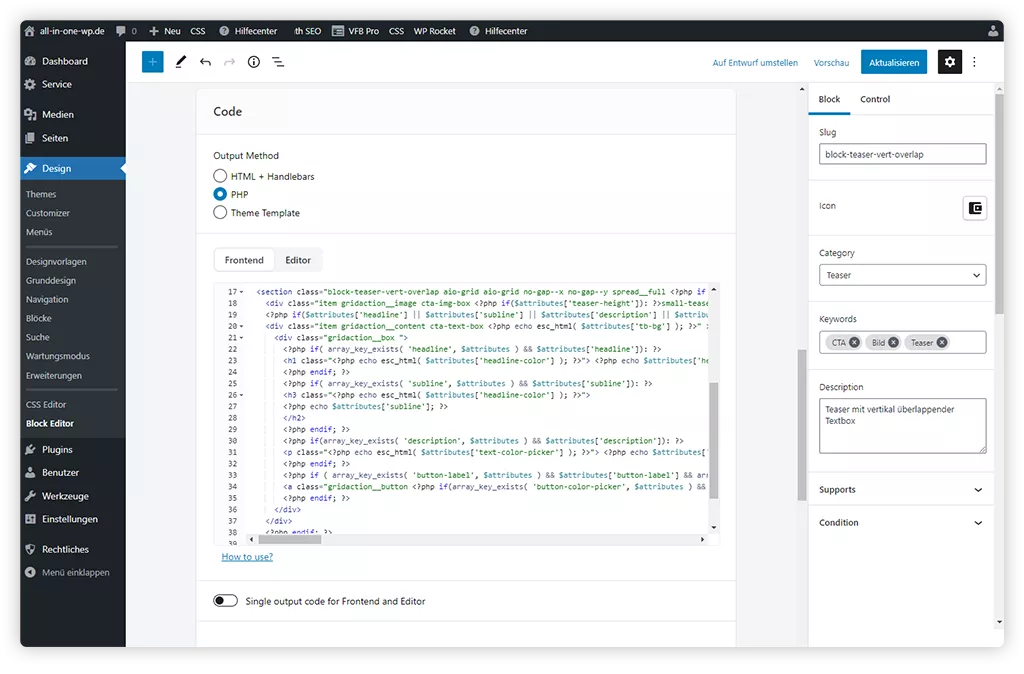
Task: Expand the Supports section
Action: point(902,489)
